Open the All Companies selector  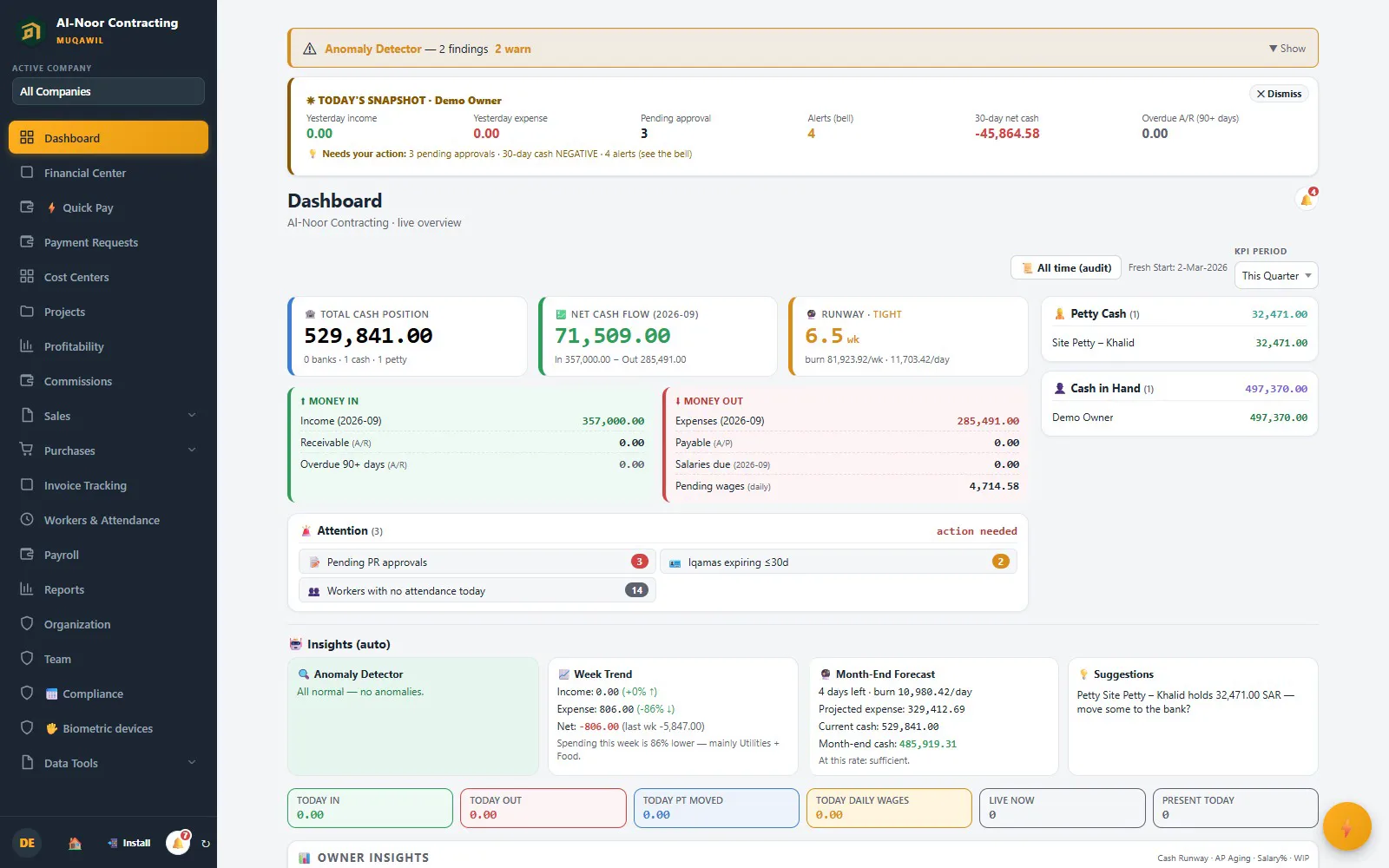click(108, 91)
